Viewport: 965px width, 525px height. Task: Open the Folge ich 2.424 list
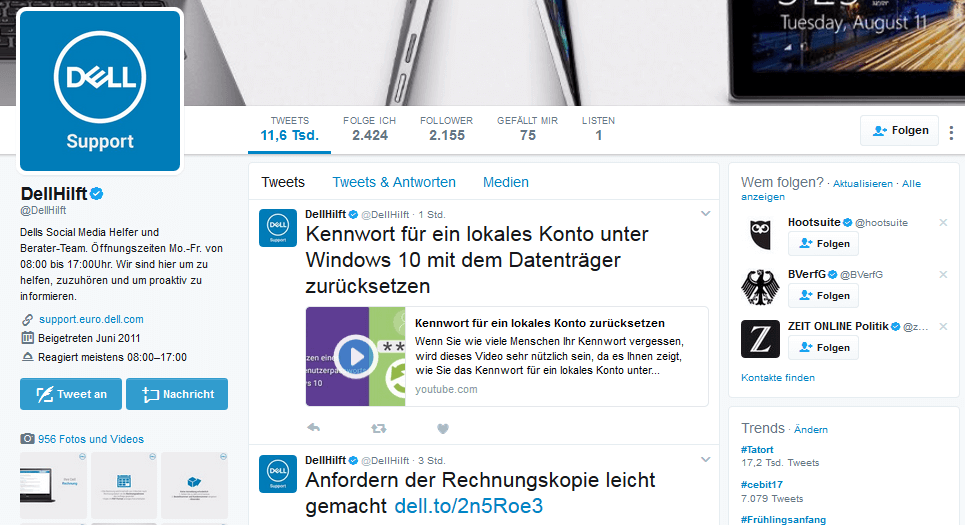tap(369, 129)
